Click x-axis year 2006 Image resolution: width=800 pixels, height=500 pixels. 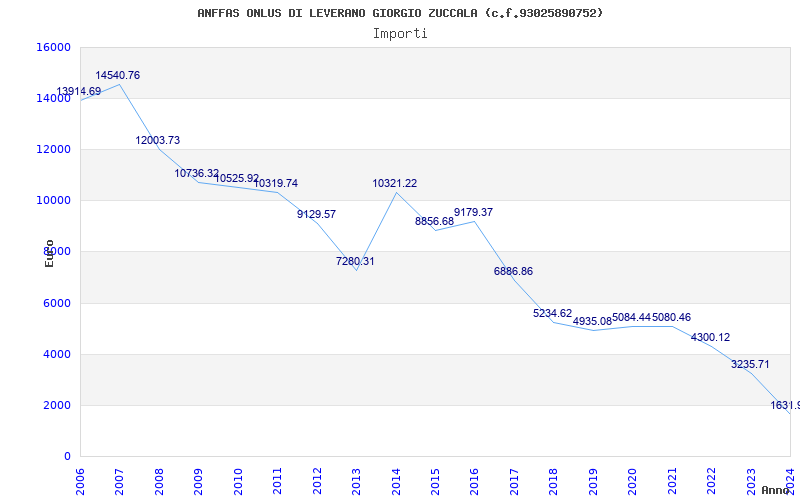(x=80, y=480)
